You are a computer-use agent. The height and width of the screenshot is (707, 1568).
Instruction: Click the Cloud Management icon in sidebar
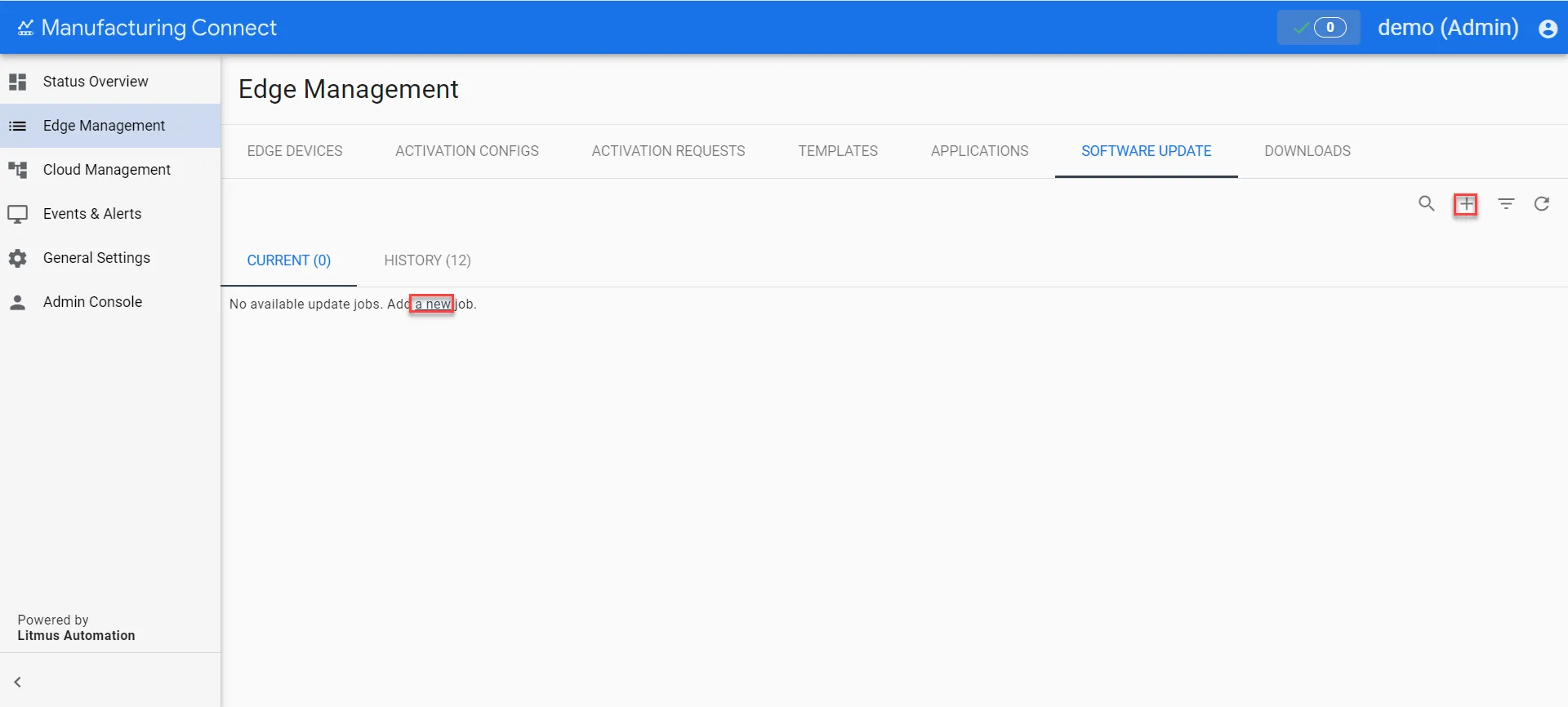point(17,170)
